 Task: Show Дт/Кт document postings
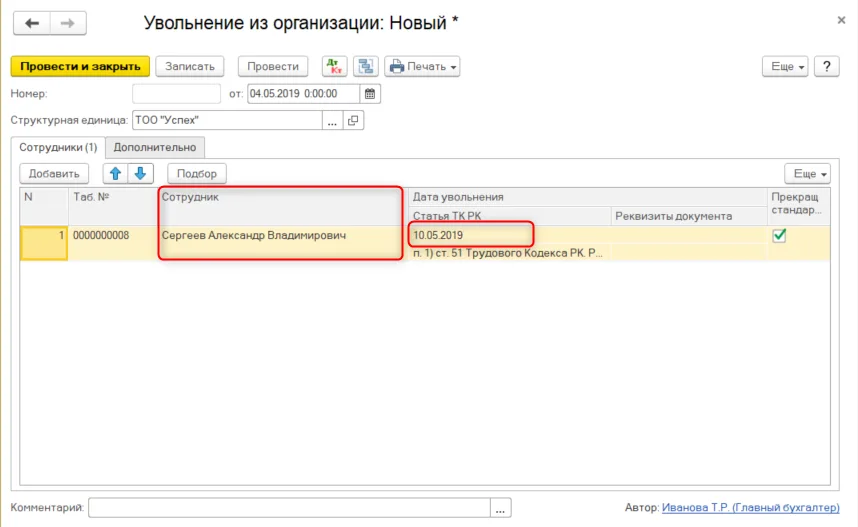pos(334,66)
